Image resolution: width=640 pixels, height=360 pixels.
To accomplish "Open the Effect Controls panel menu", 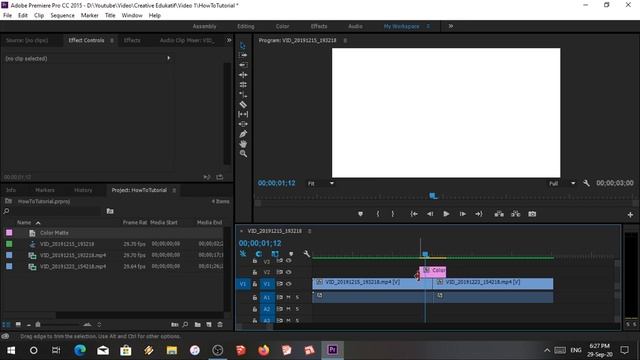I will pos(112,40).
